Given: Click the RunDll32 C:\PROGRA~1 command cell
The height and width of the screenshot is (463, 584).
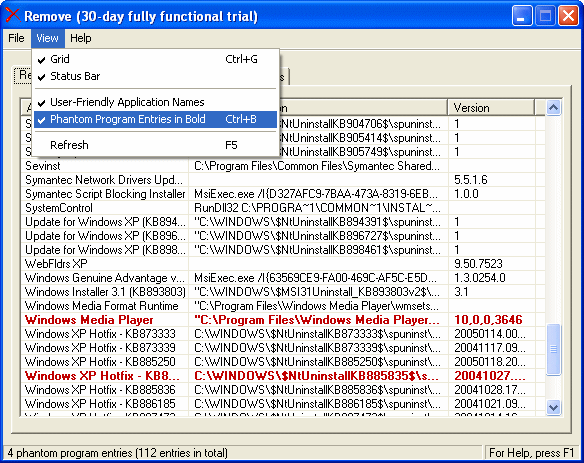Looking at the screenshot, I should click(317, 208).
